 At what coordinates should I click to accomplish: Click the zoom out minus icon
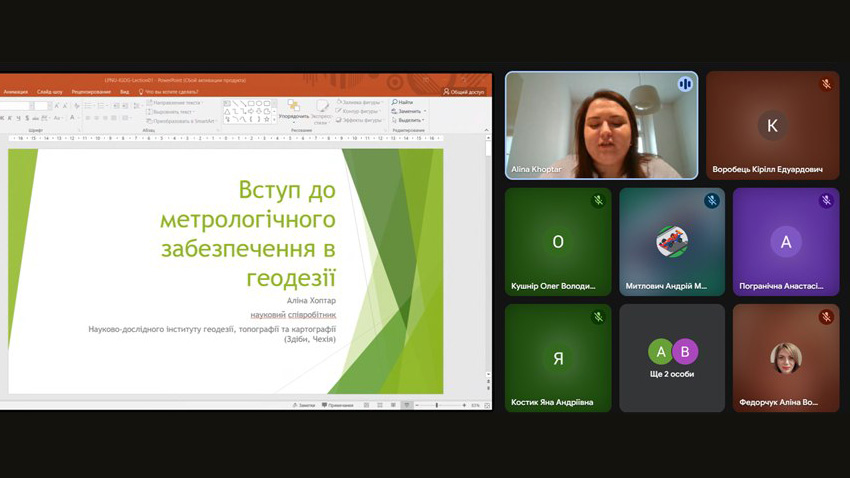[416, 405]
